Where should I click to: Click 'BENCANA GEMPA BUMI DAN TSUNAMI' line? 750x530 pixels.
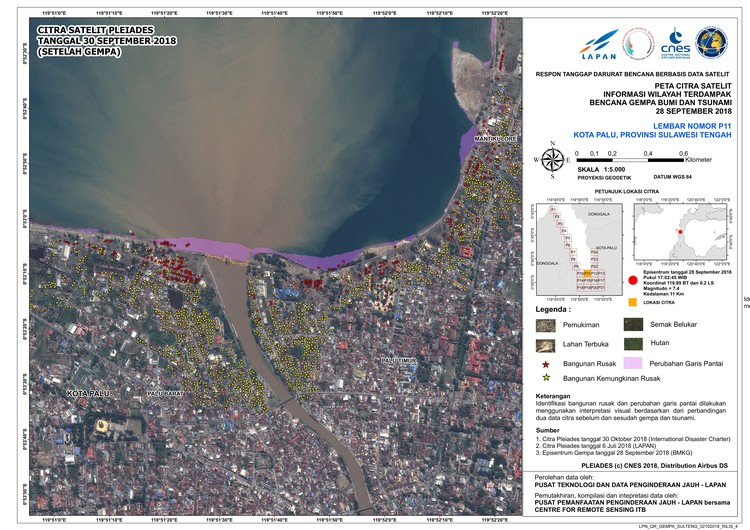(660, 102)
